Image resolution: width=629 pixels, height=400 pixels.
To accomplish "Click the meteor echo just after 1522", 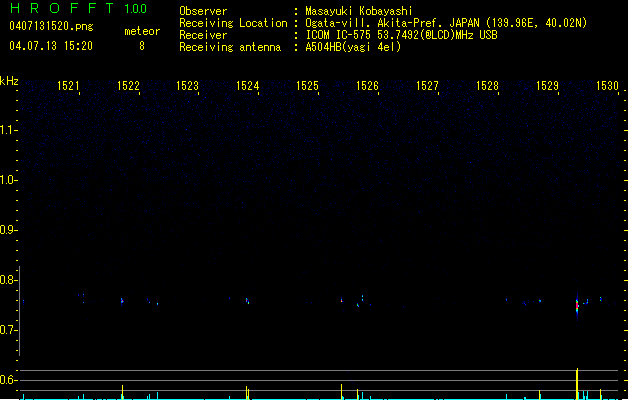I will tap(122, 301).
